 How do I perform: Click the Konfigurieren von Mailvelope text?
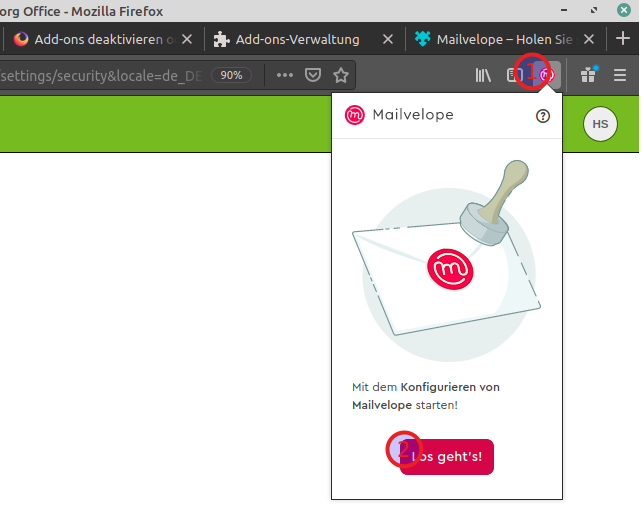click(x=426, y=396)
